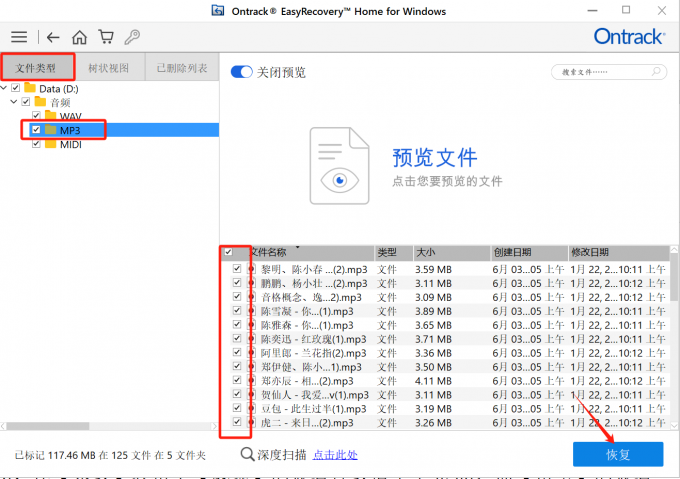
Task: Uncheck the Data (D:) checkbox
Action: (16, 88)
